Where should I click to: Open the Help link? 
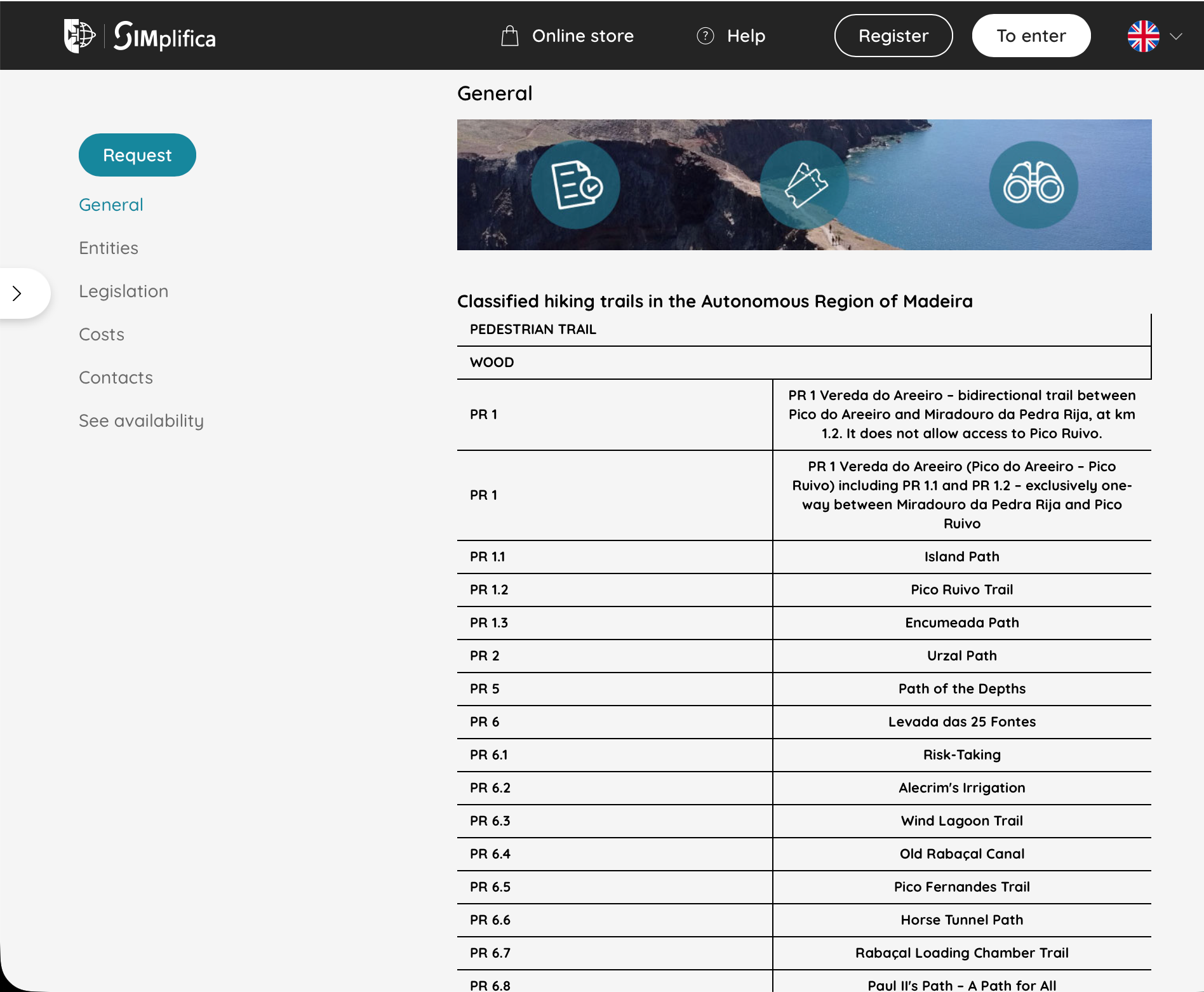click(746, 36)
